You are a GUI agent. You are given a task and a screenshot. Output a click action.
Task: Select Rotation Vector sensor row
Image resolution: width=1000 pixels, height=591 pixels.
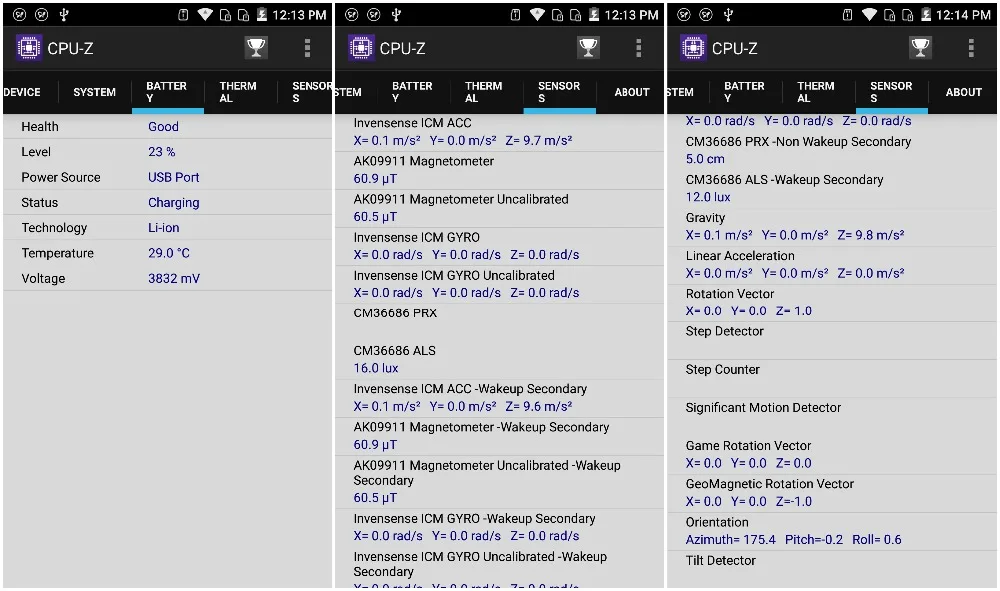(832, 303)
